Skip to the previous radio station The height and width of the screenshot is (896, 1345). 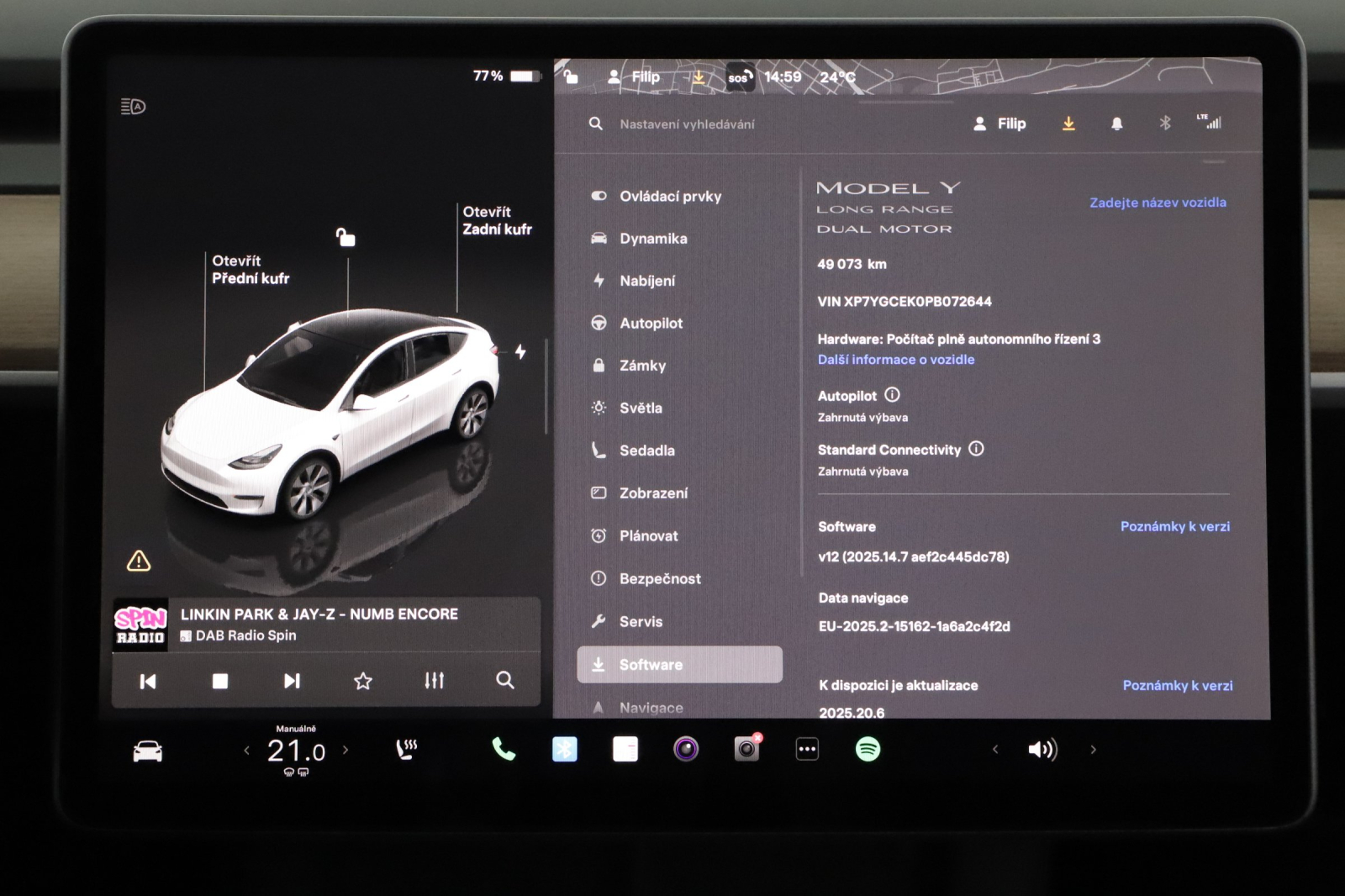click(148, 681)
